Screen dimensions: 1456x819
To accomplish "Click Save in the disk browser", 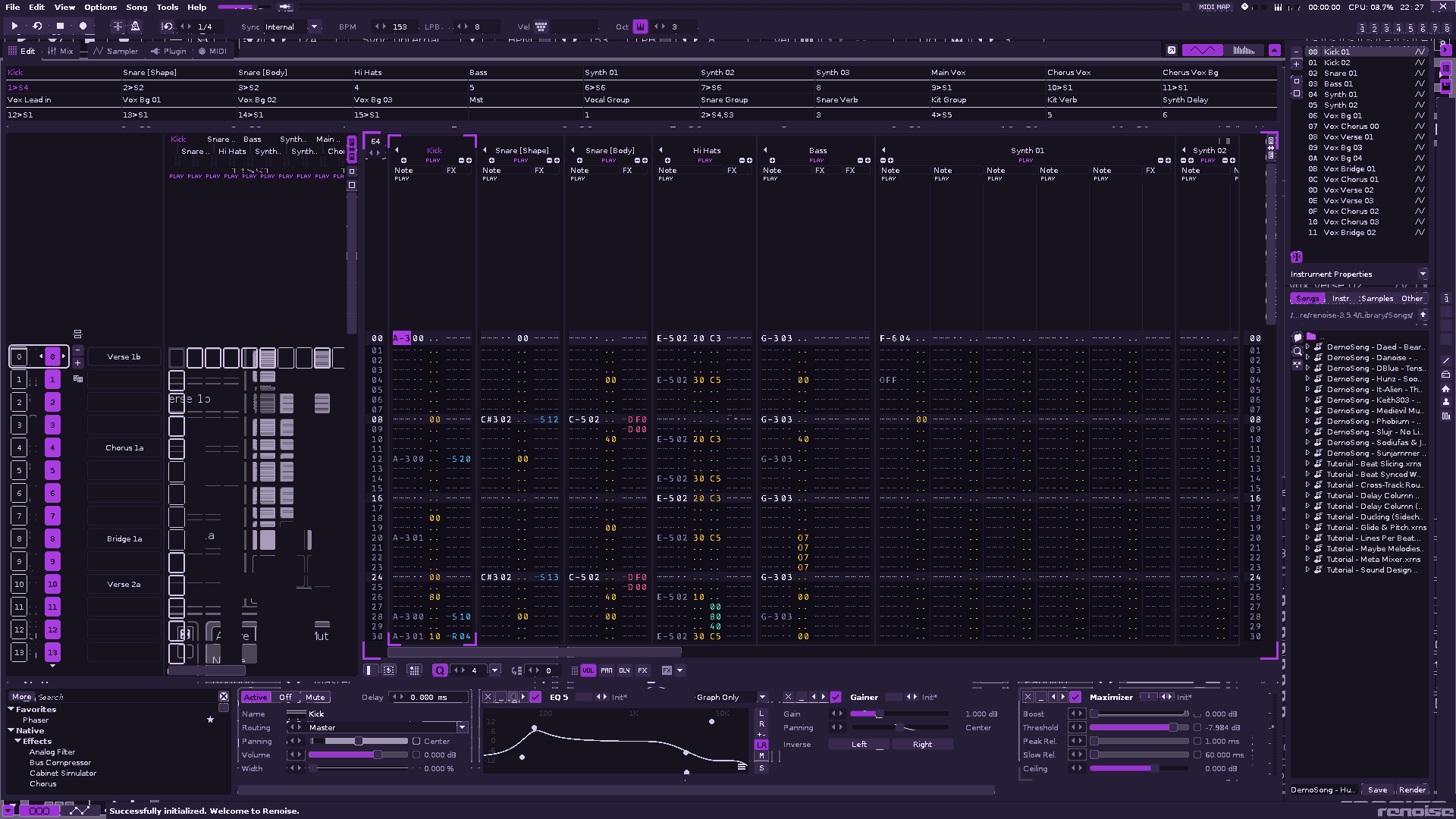I will (x=1378, y=790).
